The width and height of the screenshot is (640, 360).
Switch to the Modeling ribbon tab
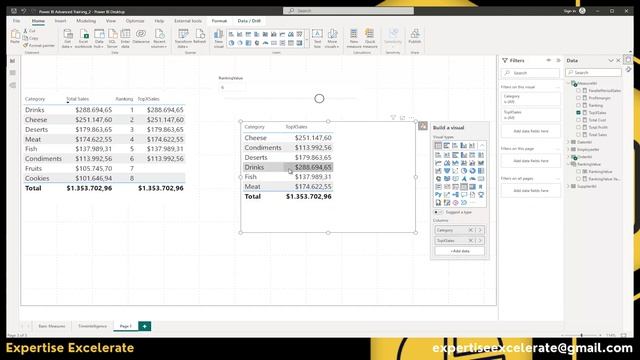[86, 21]
